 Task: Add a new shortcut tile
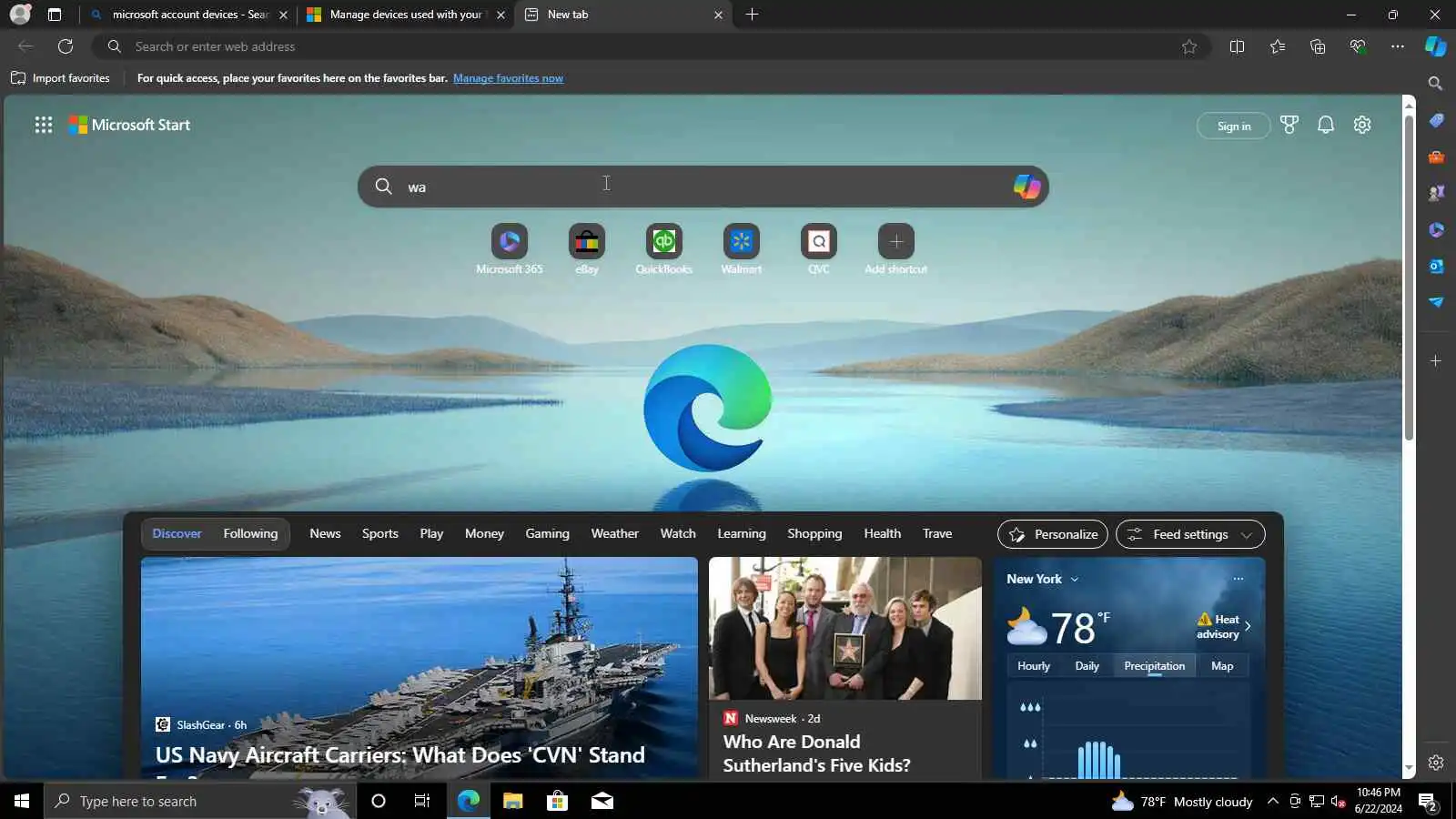pyautogui.click(x=896, y=248)
